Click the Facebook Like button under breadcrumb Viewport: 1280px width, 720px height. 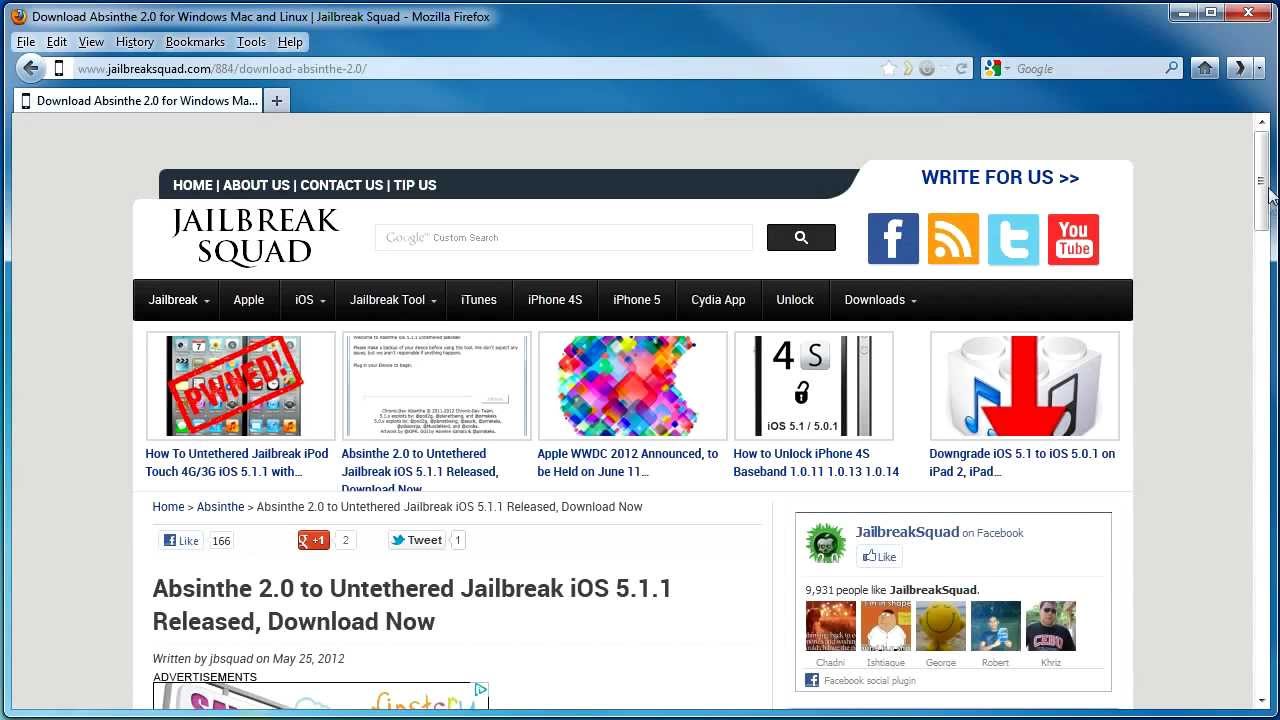coord(183,540)
